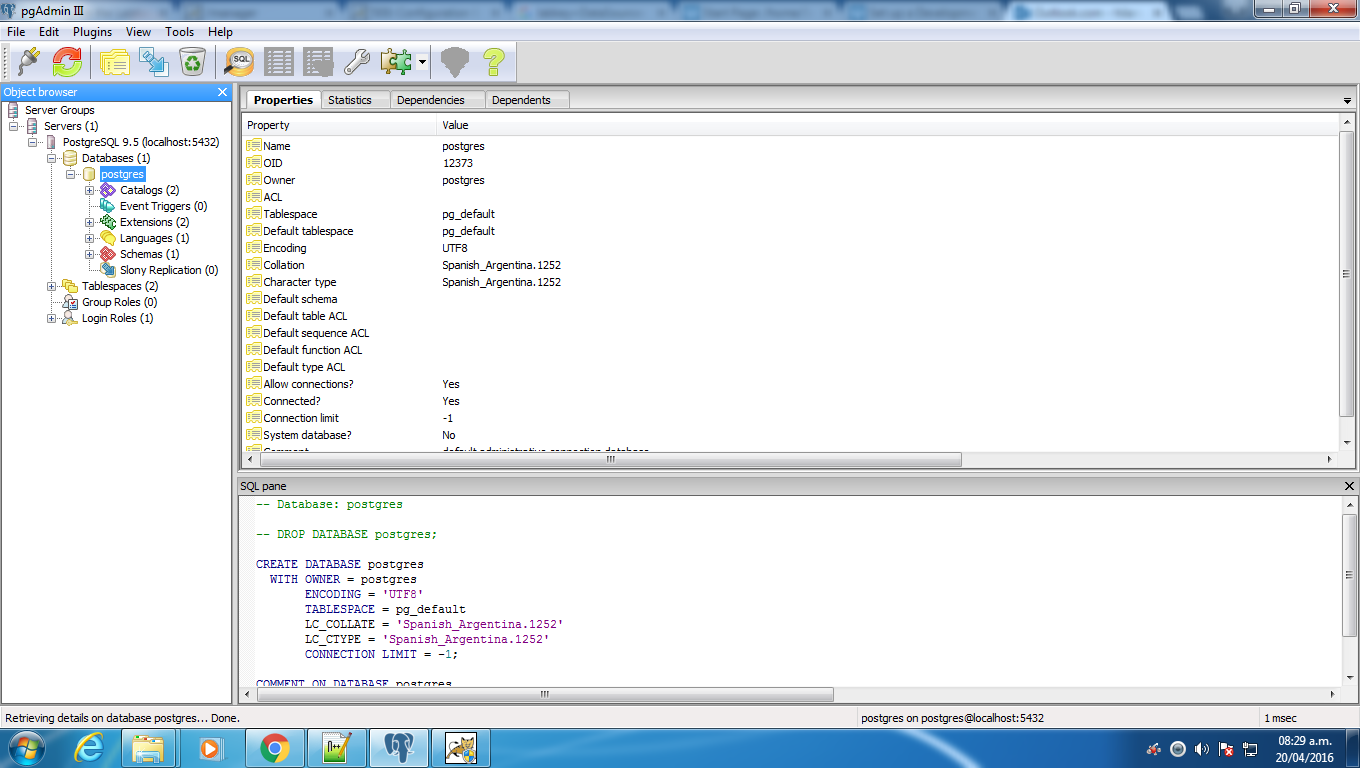This screenshot has height=768, width=1360.
Task: Open the object properties toolbar icon
Action: [114, 63]
